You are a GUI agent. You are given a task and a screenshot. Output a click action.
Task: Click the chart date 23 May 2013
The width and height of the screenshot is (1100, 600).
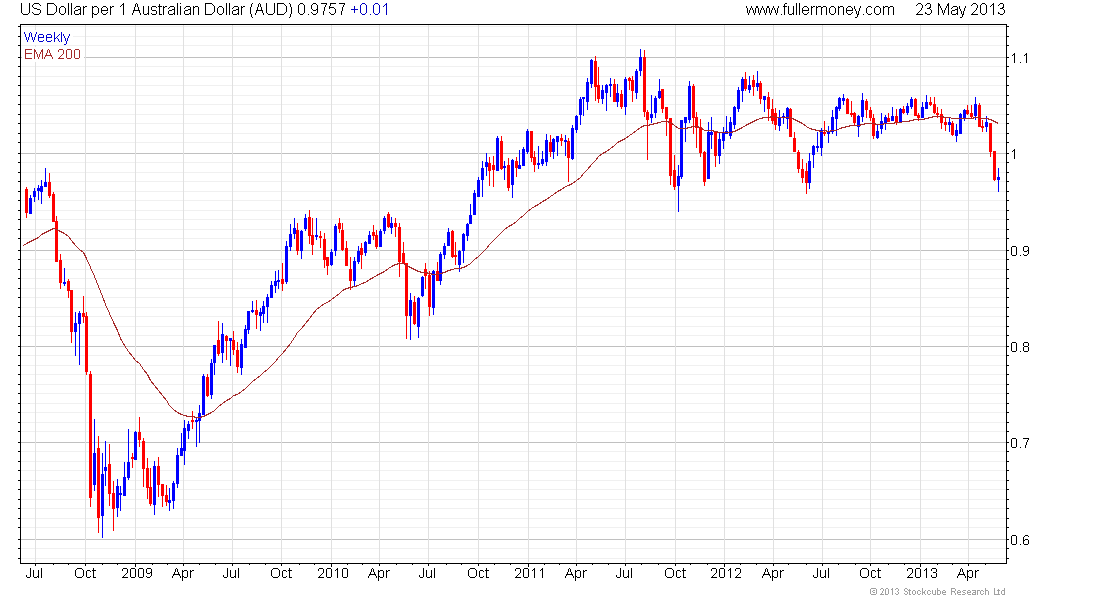point(960,10)
